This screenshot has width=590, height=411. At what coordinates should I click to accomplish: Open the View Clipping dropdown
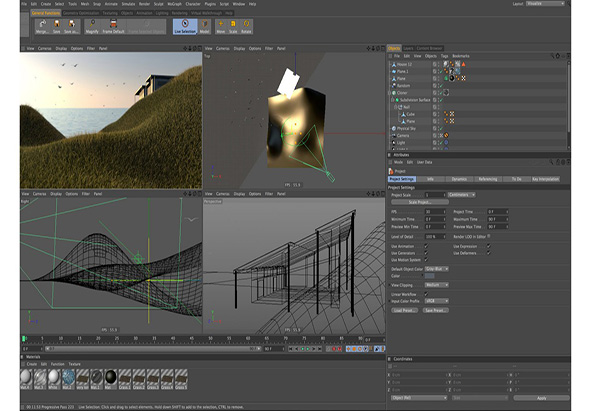(436, 285)
